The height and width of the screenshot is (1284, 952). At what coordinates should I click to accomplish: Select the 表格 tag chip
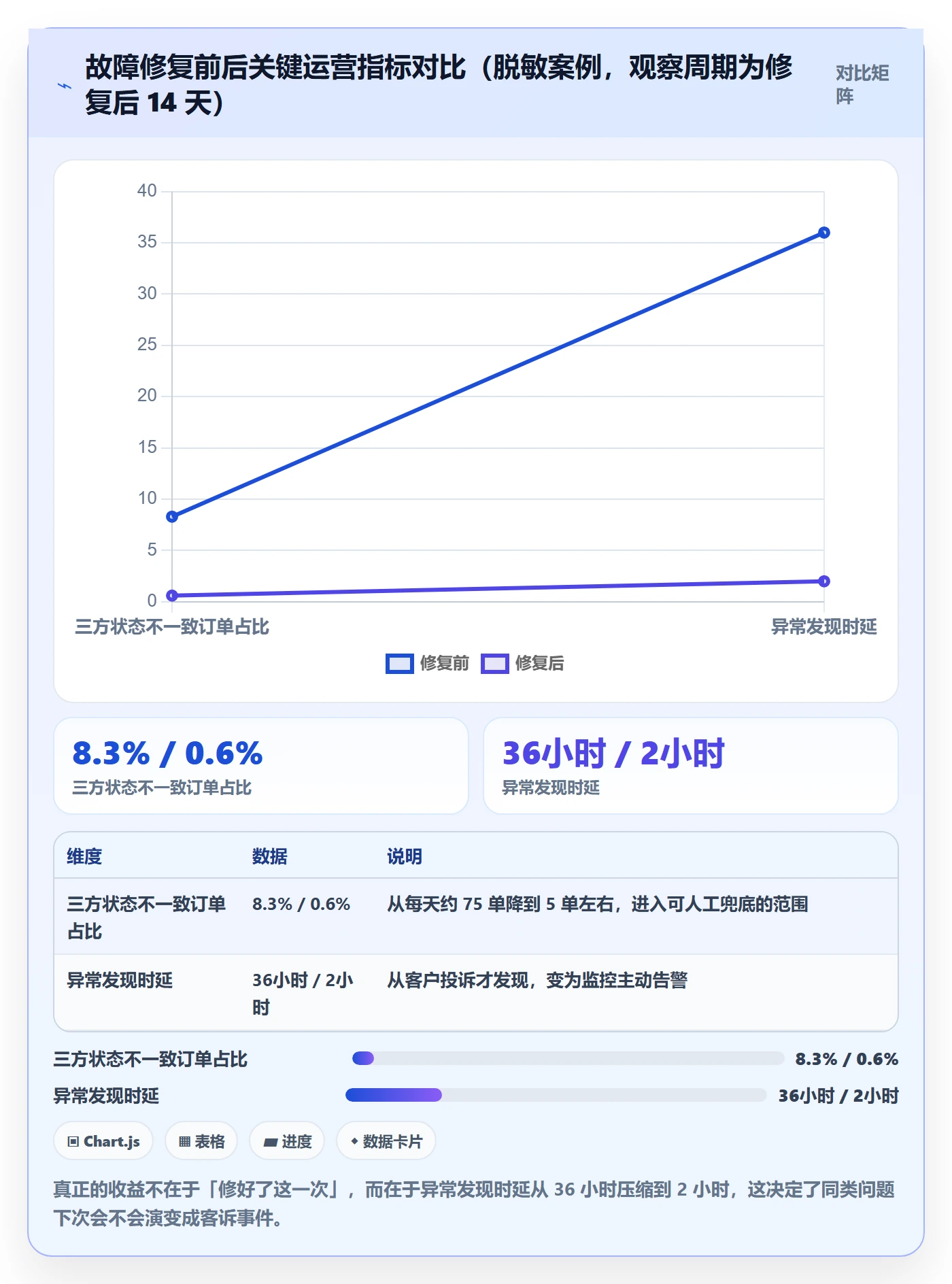(x=201, y=1141)
